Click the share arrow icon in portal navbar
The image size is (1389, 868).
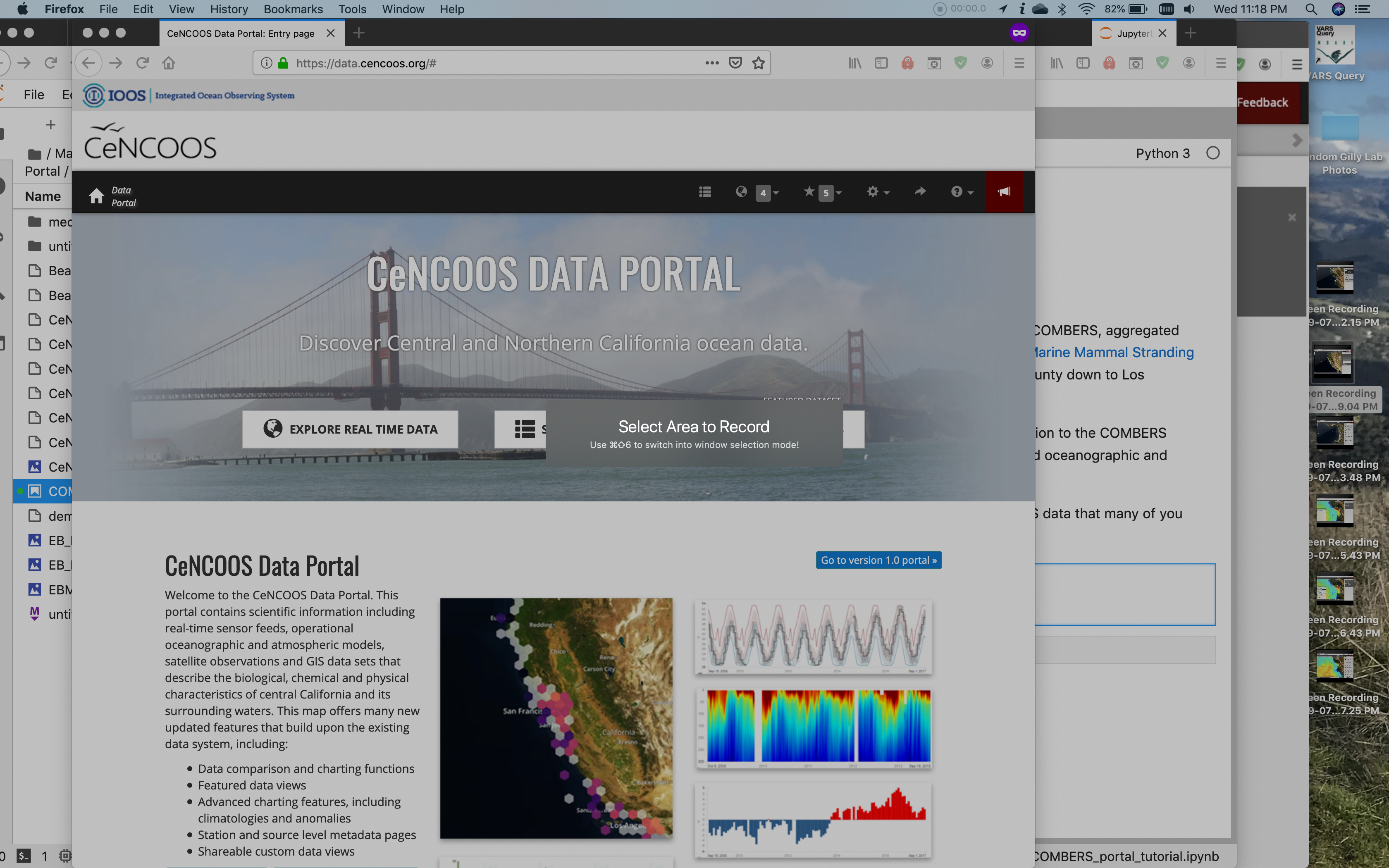pyautogui.click(x=919, y=192)
